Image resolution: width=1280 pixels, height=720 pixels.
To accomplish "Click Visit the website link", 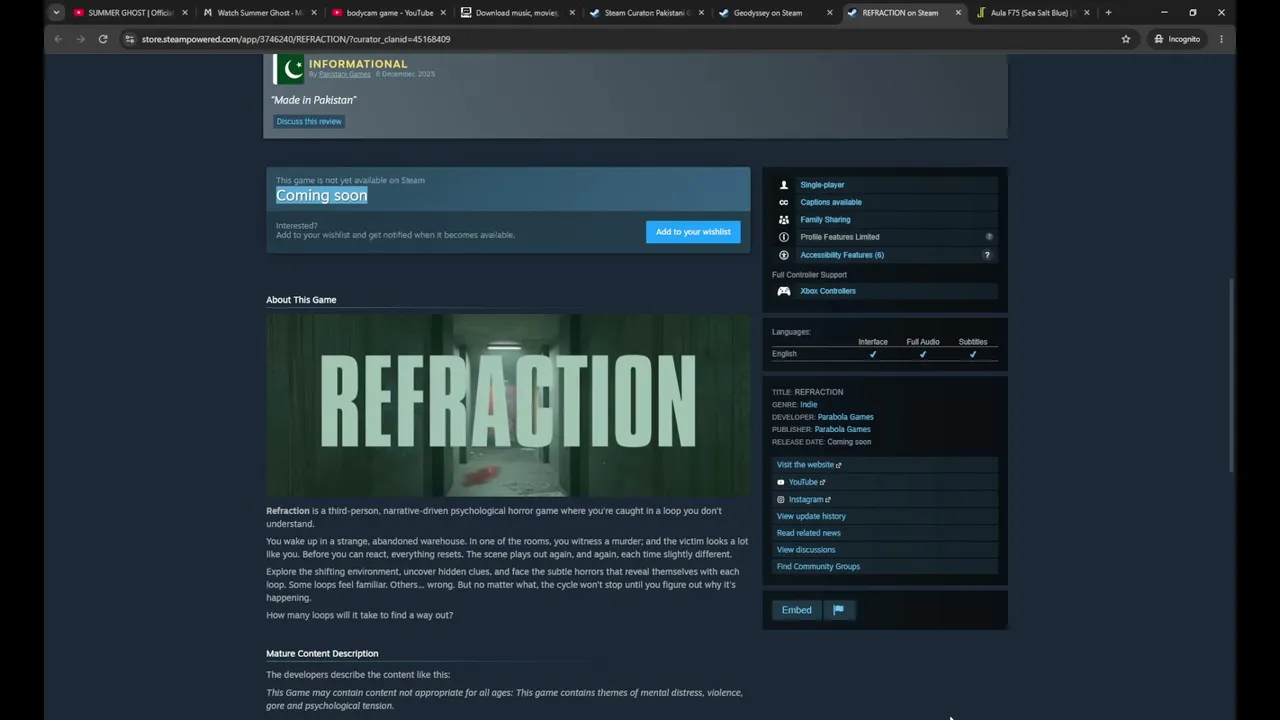I will coord(809,465).
